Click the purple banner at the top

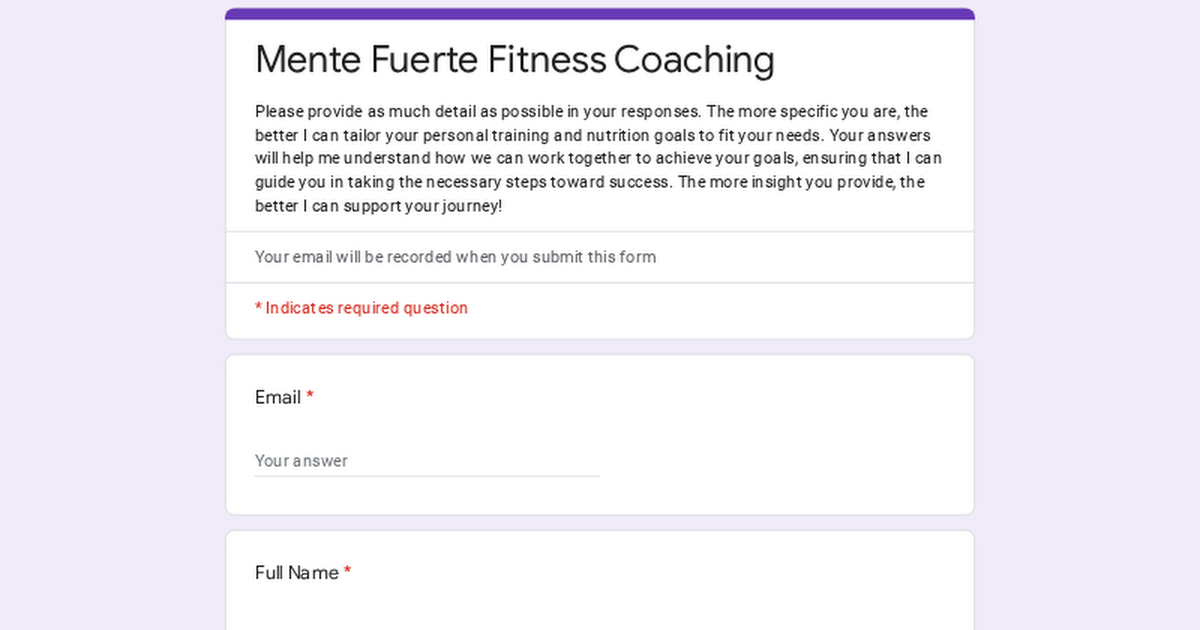pyautogui.click(x=600, y=12)
